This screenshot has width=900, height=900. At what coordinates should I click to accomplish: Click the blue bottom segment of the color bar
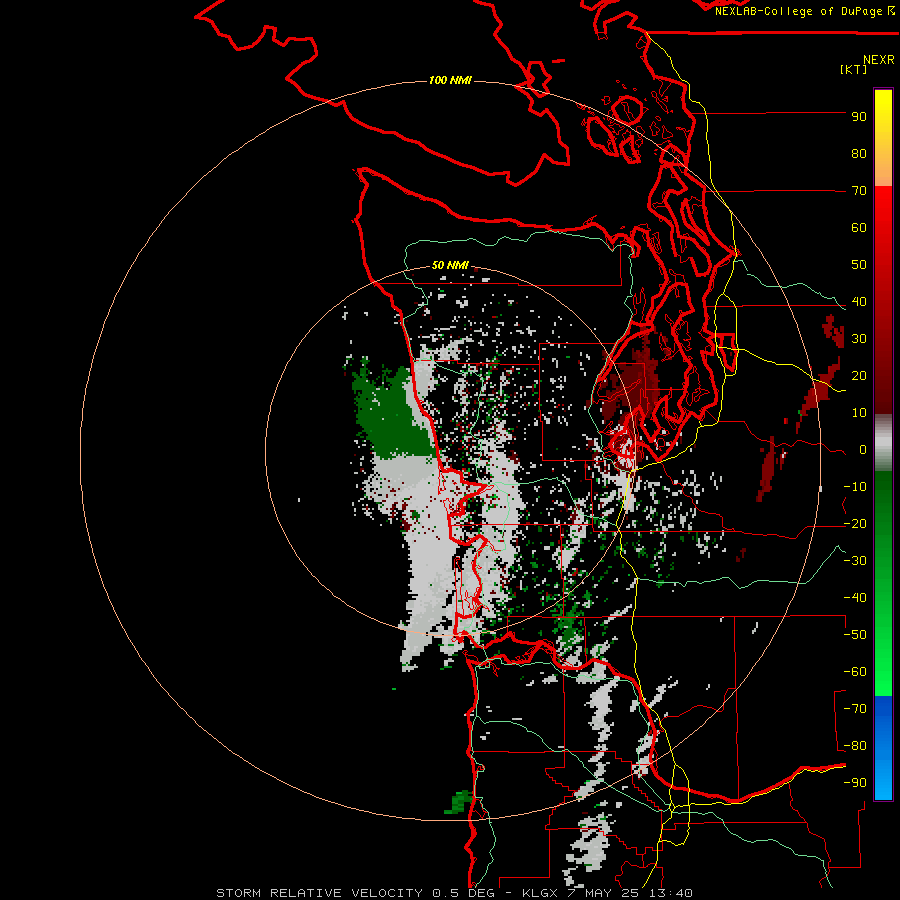tap(883, 748)
